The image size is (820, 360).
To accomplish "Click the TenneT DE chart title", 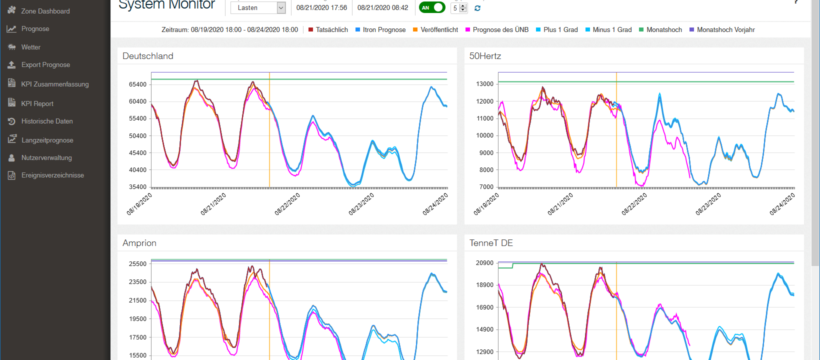I will point(492,243).
